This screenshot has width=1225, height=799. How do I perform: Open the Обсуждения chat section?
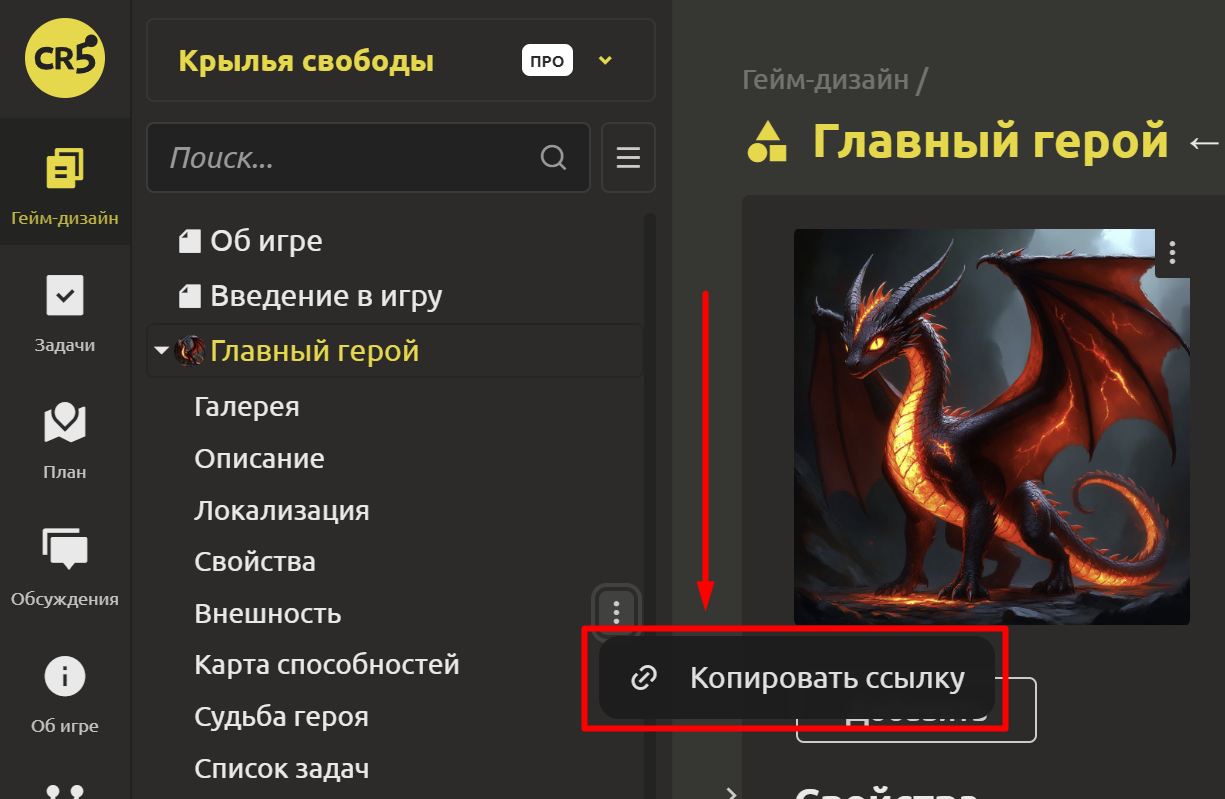(65, 565)
